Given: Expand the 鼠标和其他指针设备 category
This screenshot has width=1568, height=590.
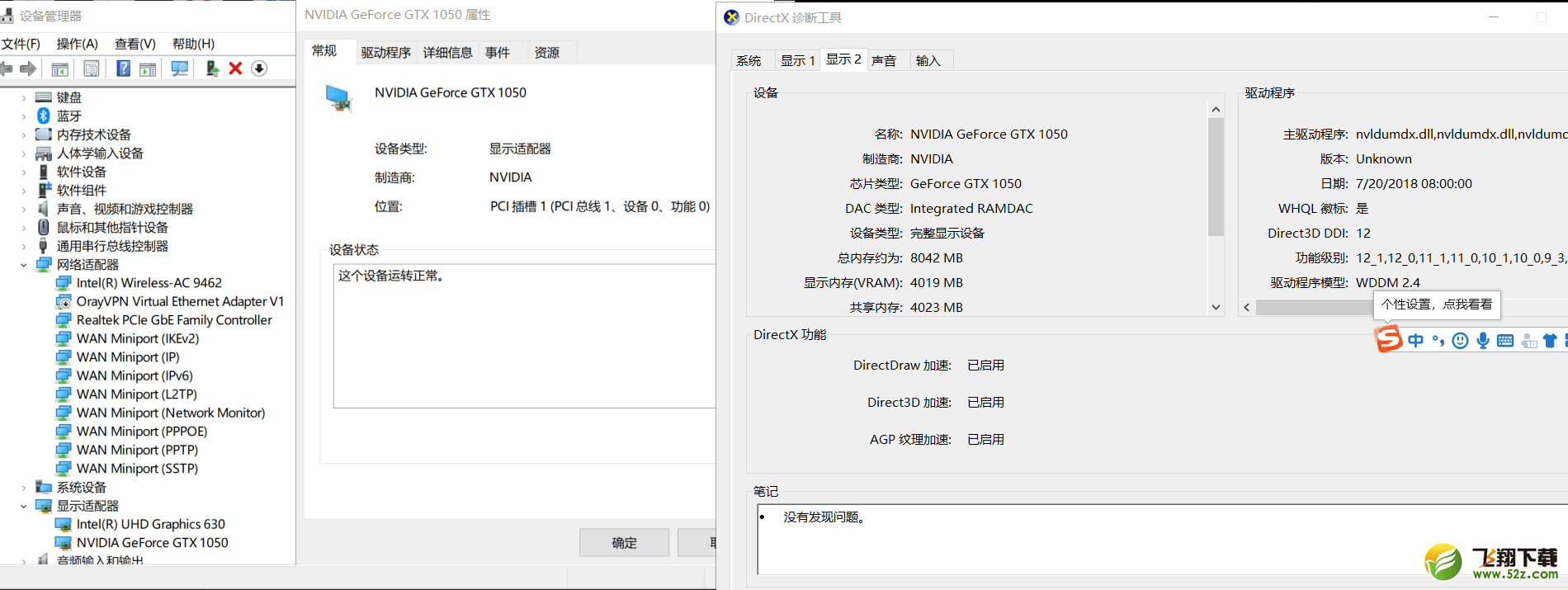Looking at the screenshot, I should [x=24, y=228].
